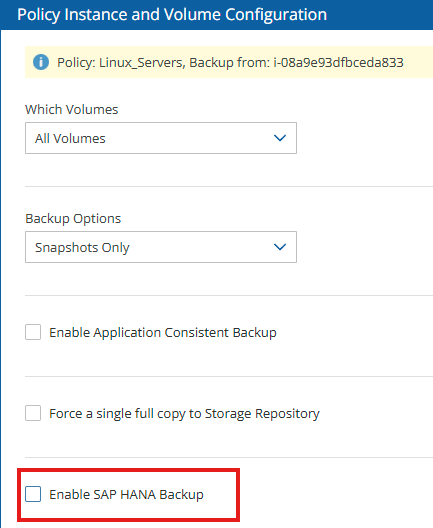Click Storage Repository words in checkbox label
This screenshot has width=433, height=528.
tap(262, 414)
